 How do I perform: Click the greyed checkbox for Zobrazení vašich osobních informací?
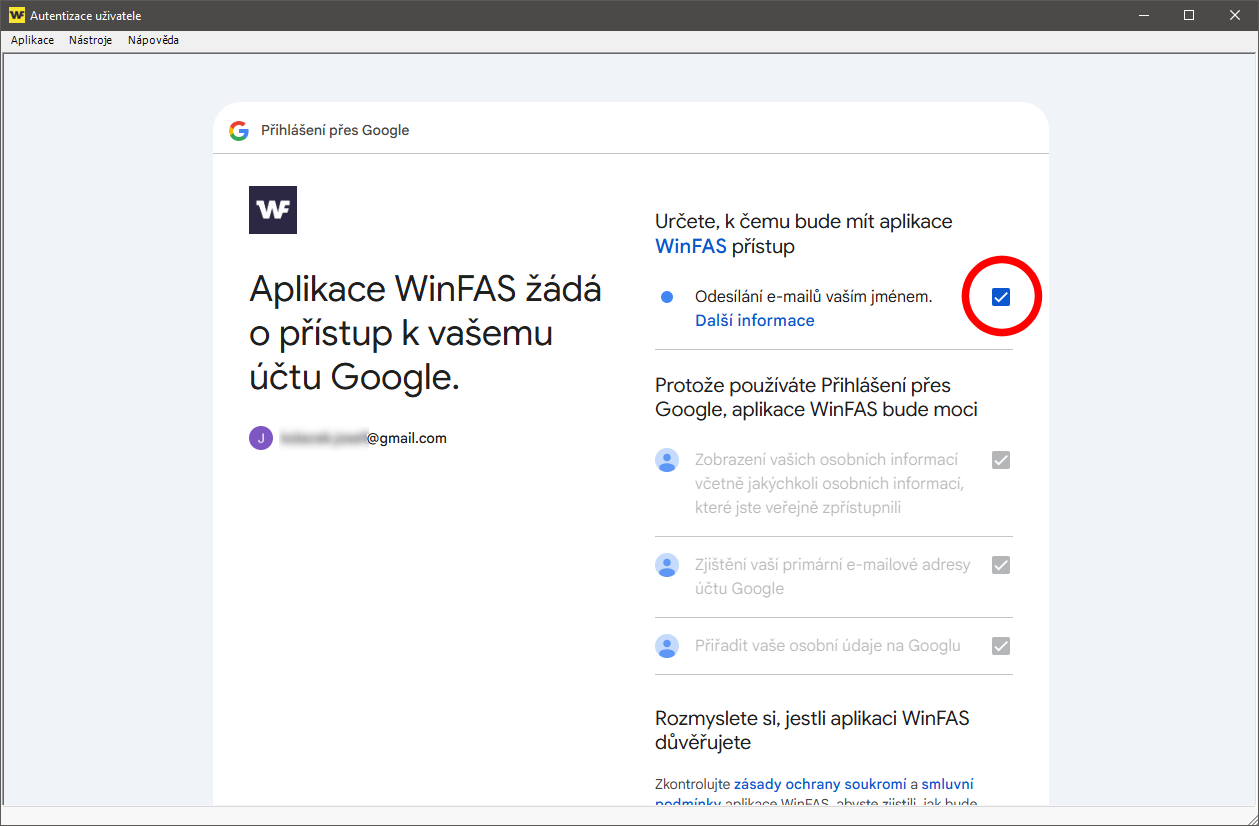pos(1001,460)
